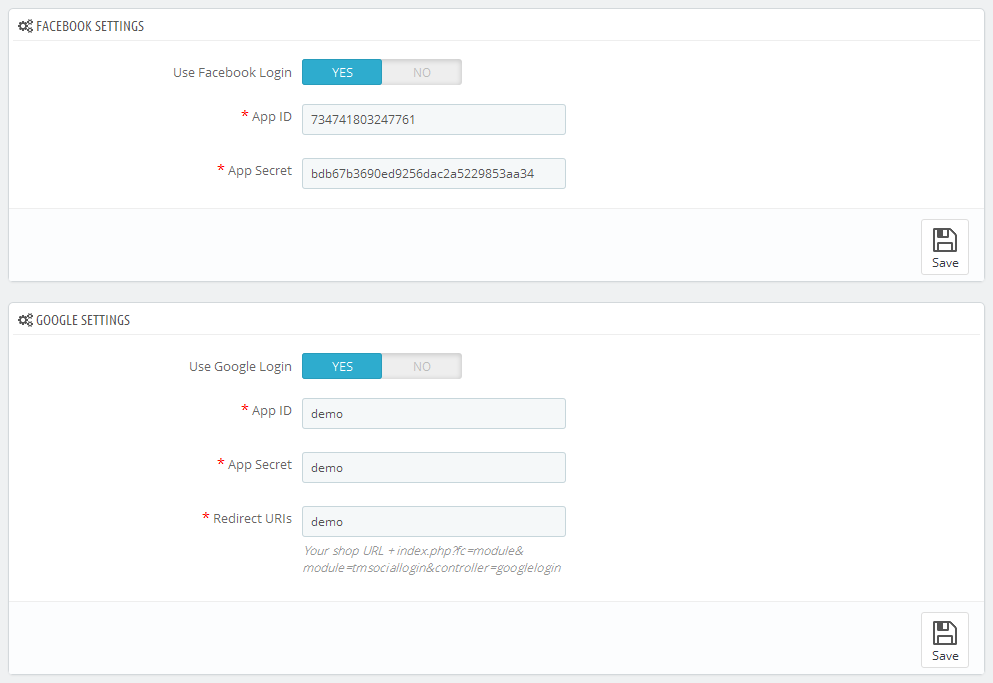Set Use Facebook Login to NO

pyautogui.click(x=422, y=72)
